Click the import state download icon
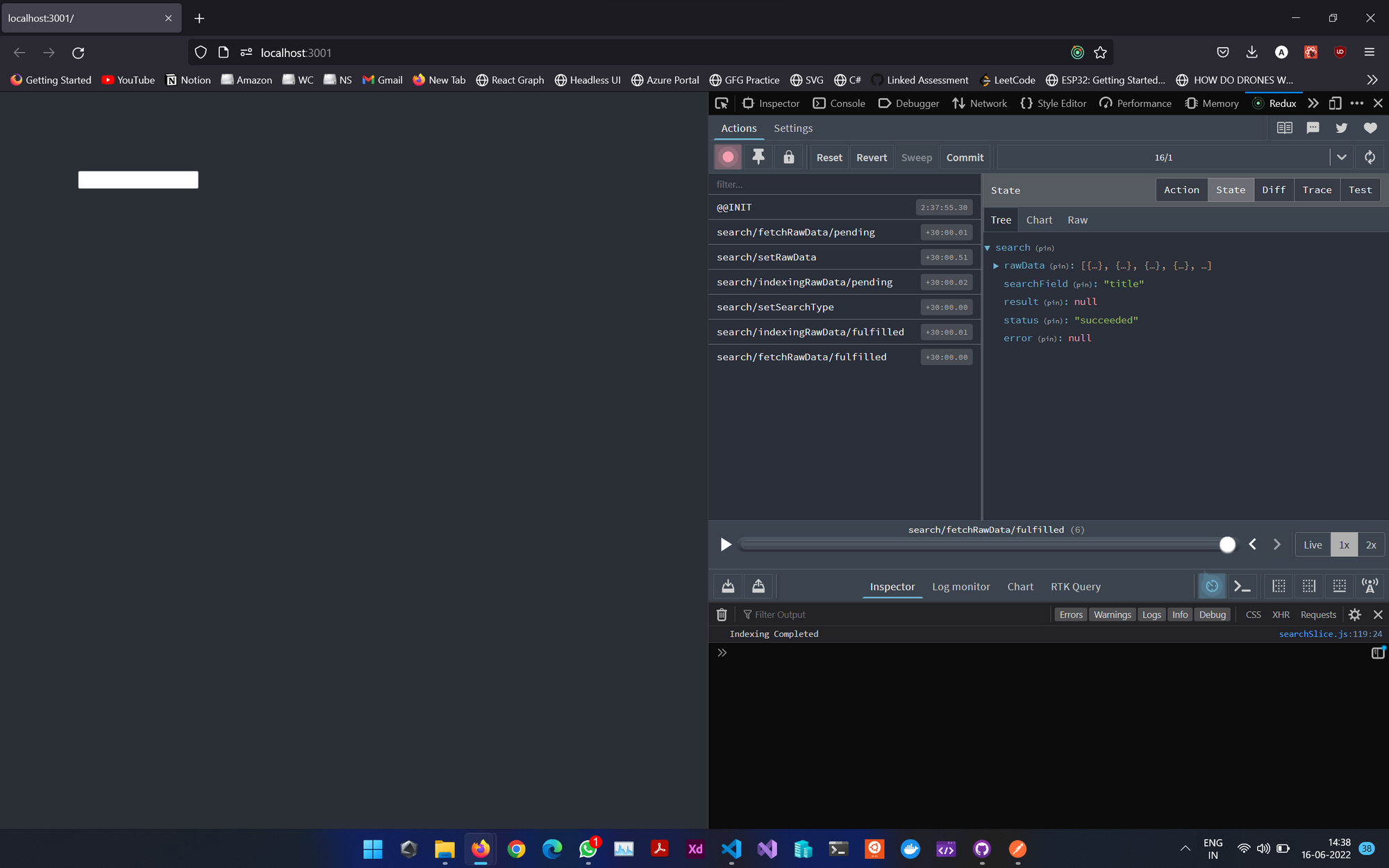Image resolution: width=1389 pixels, height=868 pixels. click(728, 587)
